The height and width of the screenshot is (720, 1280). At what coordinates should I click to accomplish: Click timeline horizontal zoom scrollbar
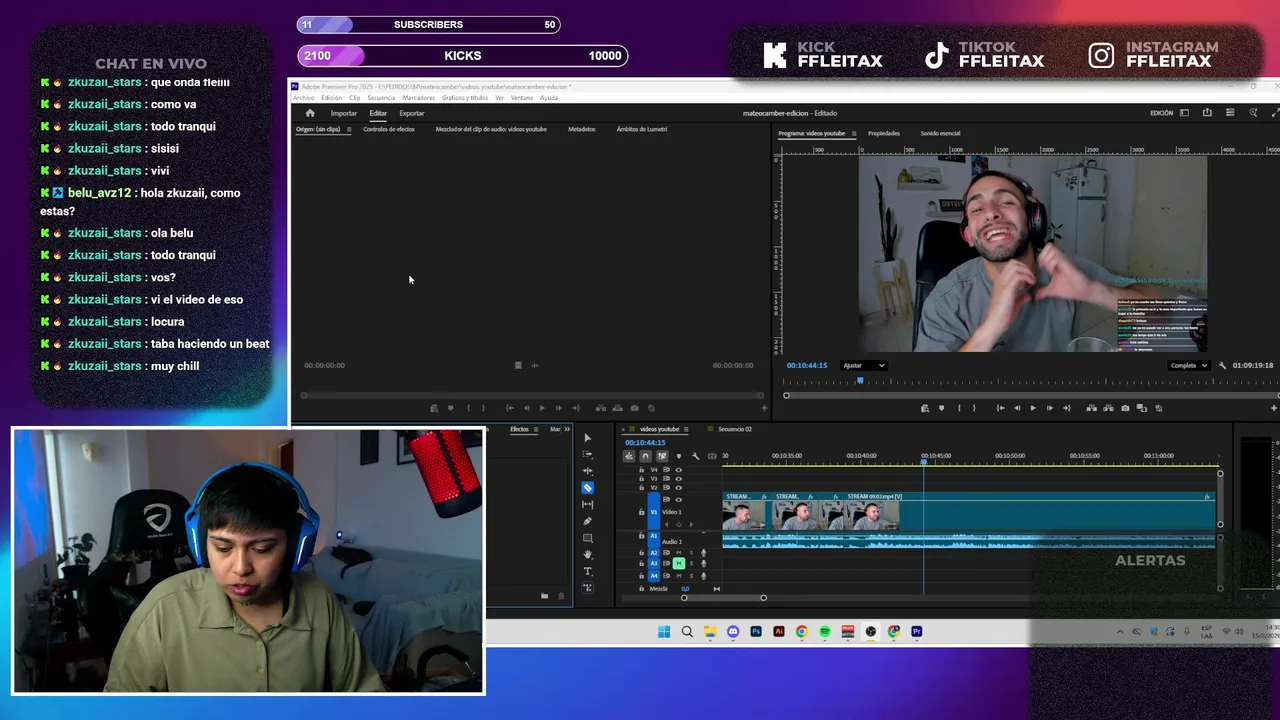[x=723, y=598]
